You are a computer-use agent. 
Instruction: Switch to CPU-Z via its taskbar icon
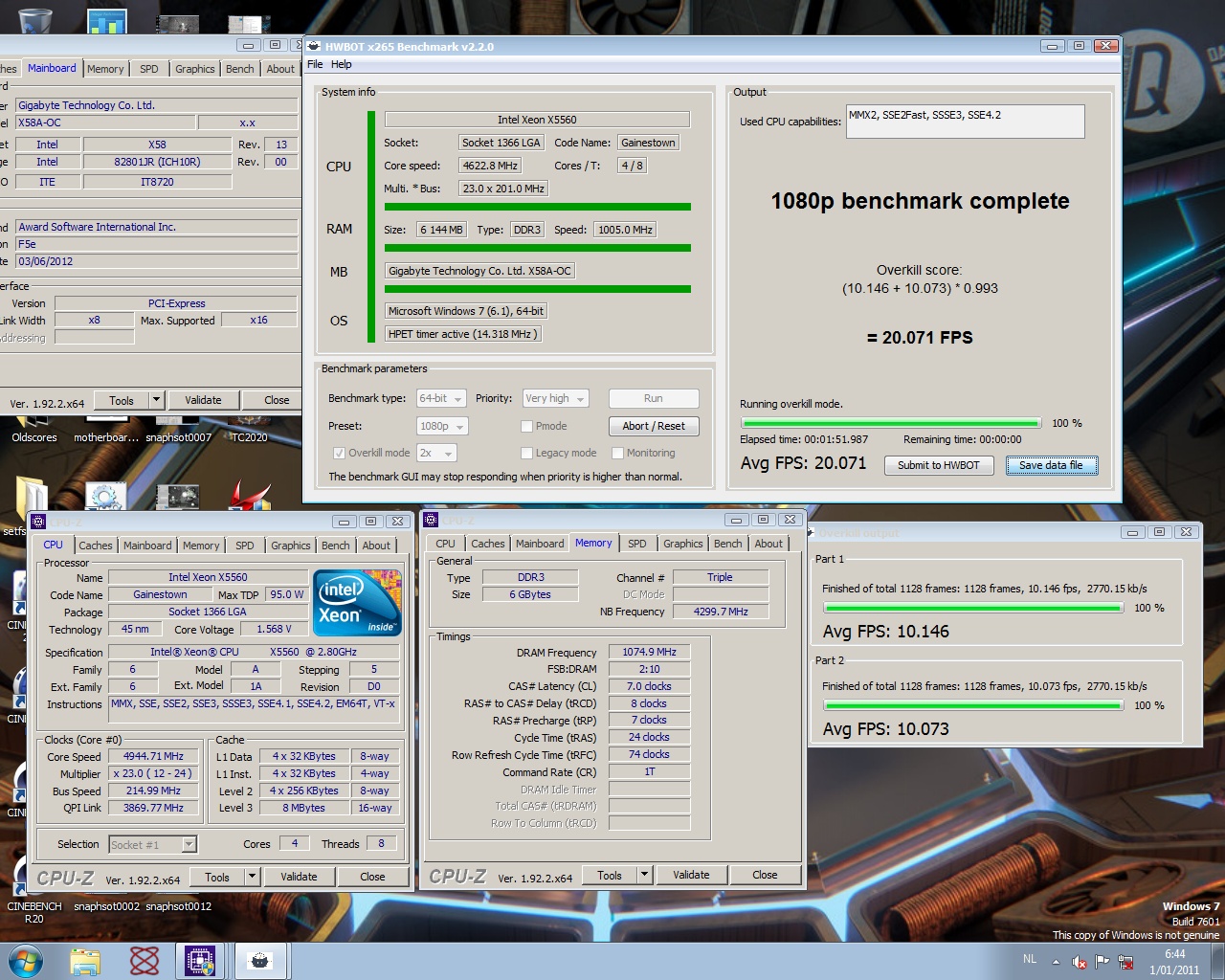click(x=200, y=961)
